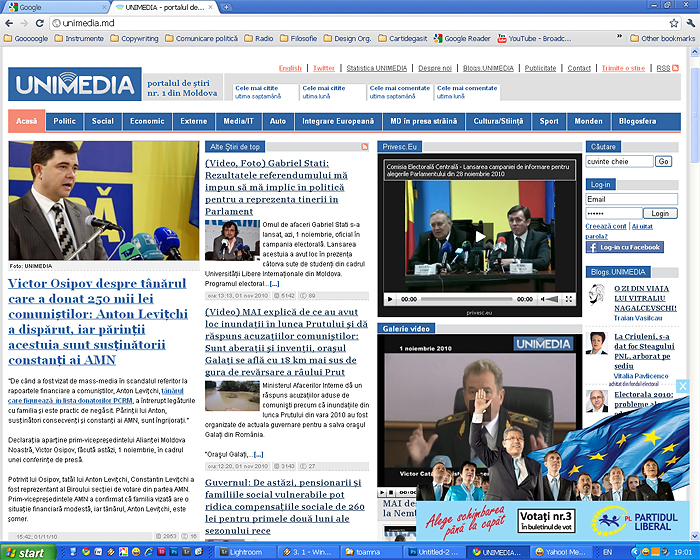
Task: Open Untitled-2 Photoshop taskbar window
Action: [435, 552]
